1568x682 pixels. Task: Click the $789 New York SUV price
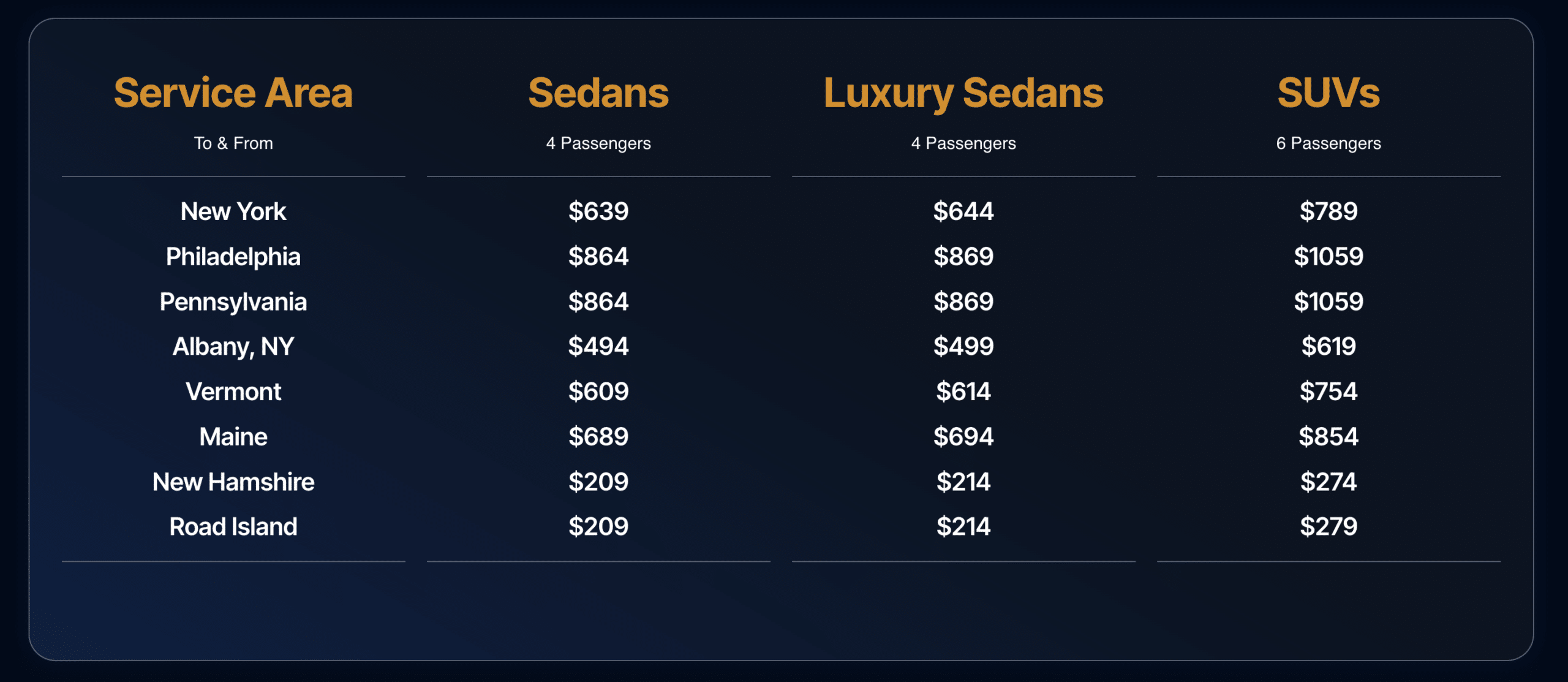coord(1329,211)
